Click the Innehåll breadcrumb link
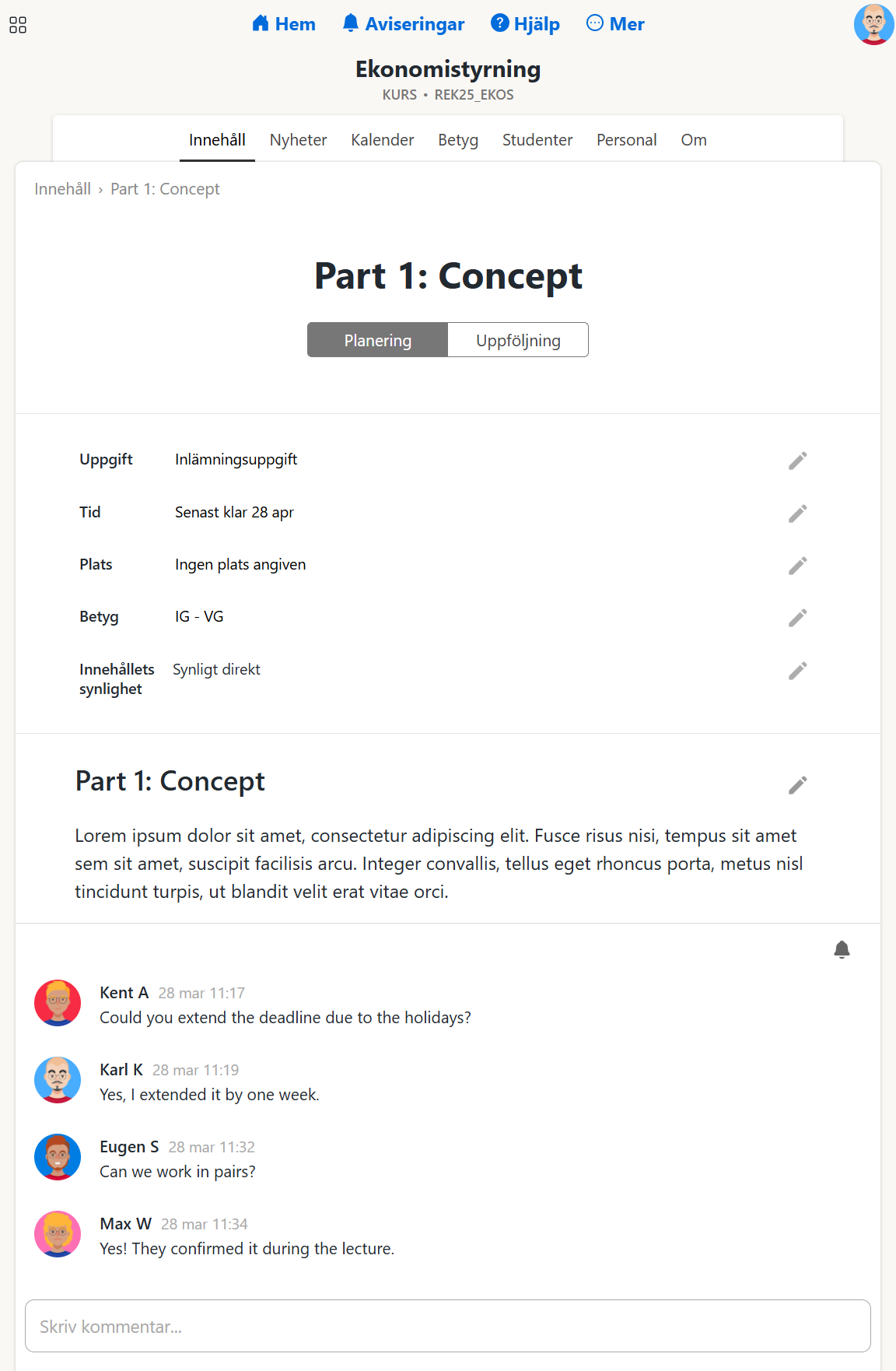 [62, 189]
